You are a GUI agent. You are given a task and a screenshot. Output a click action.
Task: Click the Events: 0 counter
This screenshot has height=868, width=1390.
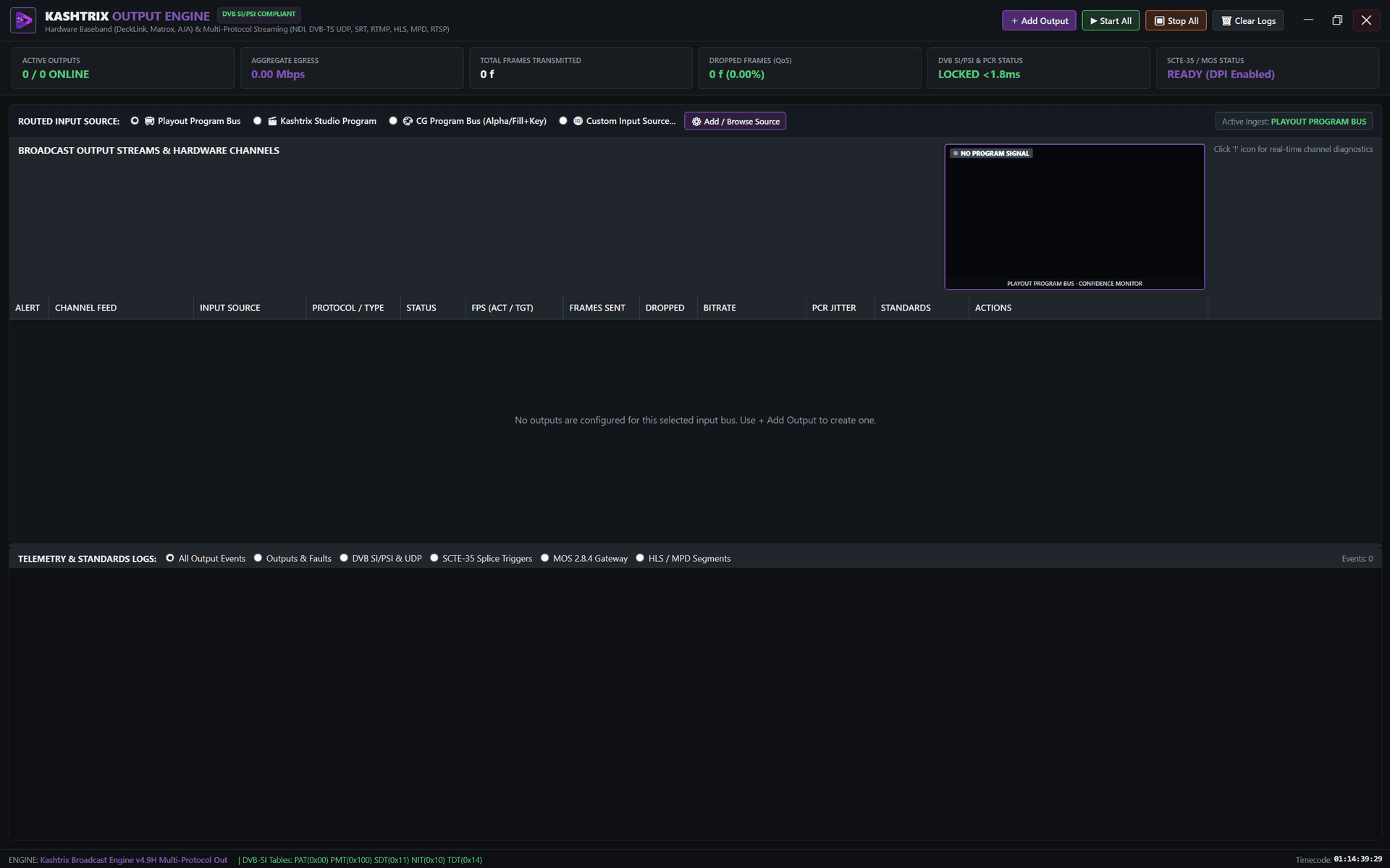pyautogui.click(x=1357, y=559)
